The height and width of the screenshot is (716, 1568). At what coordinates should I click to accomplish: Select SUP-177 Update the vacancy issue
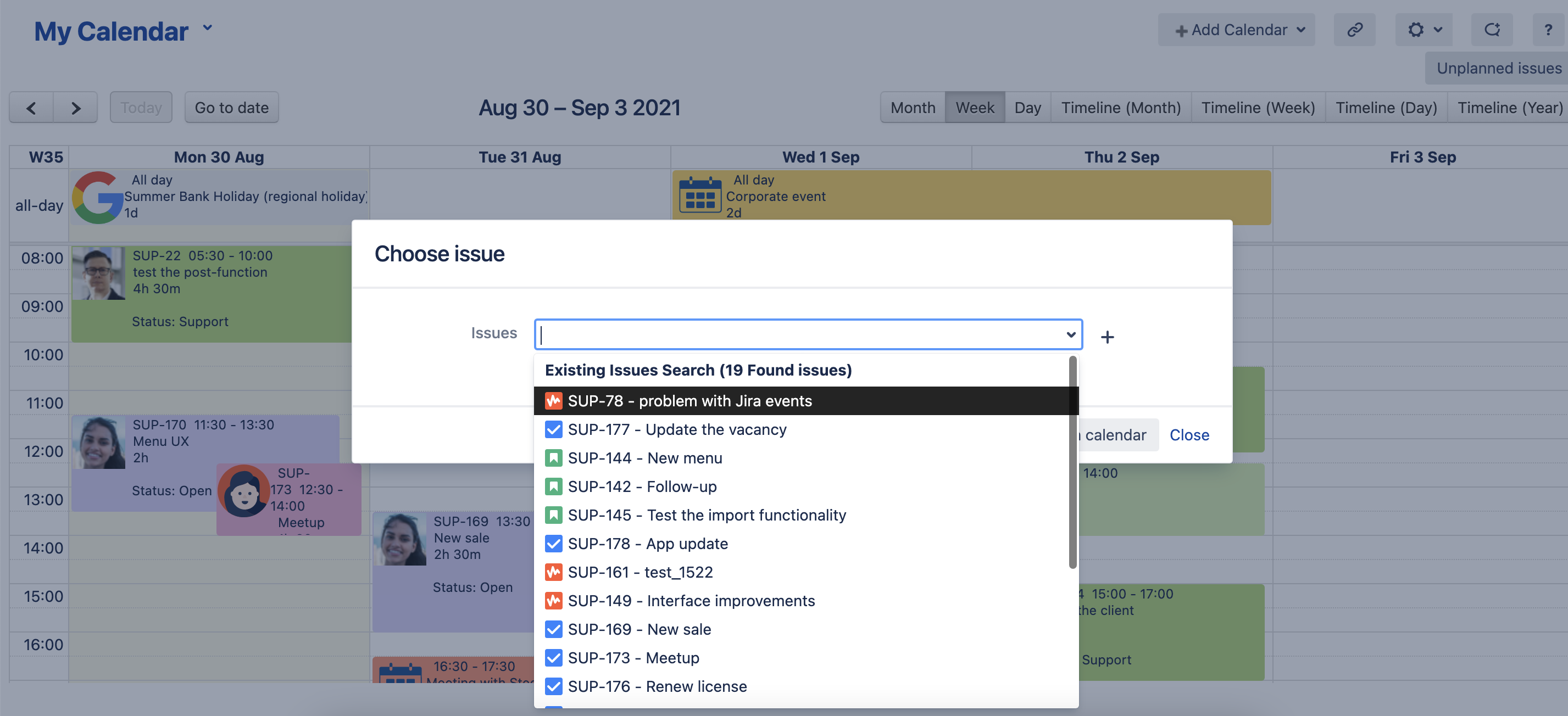click(x=676, y=429)
